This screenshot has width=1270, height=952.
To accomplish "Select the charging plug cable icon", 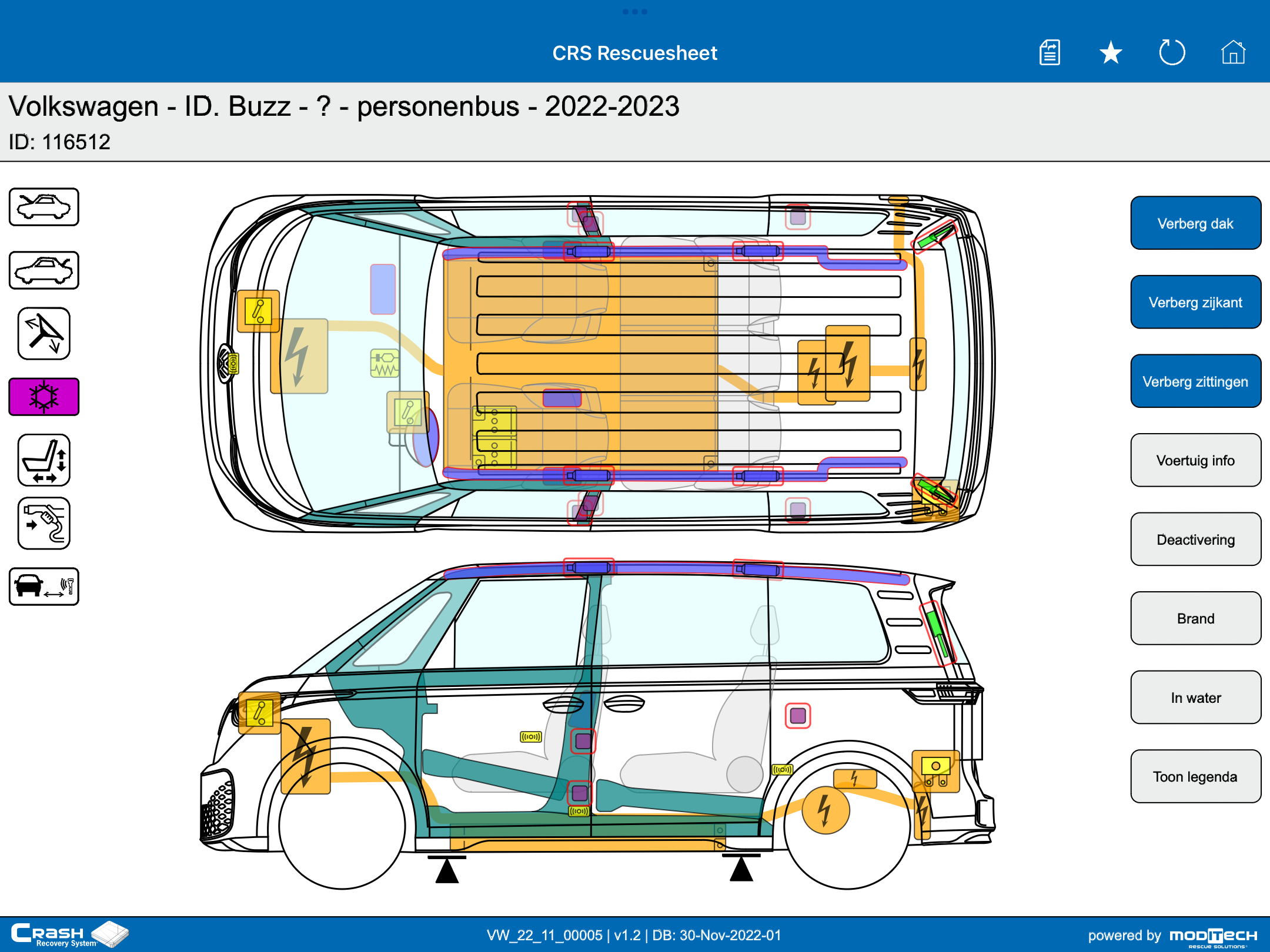I will click(44, 524).
